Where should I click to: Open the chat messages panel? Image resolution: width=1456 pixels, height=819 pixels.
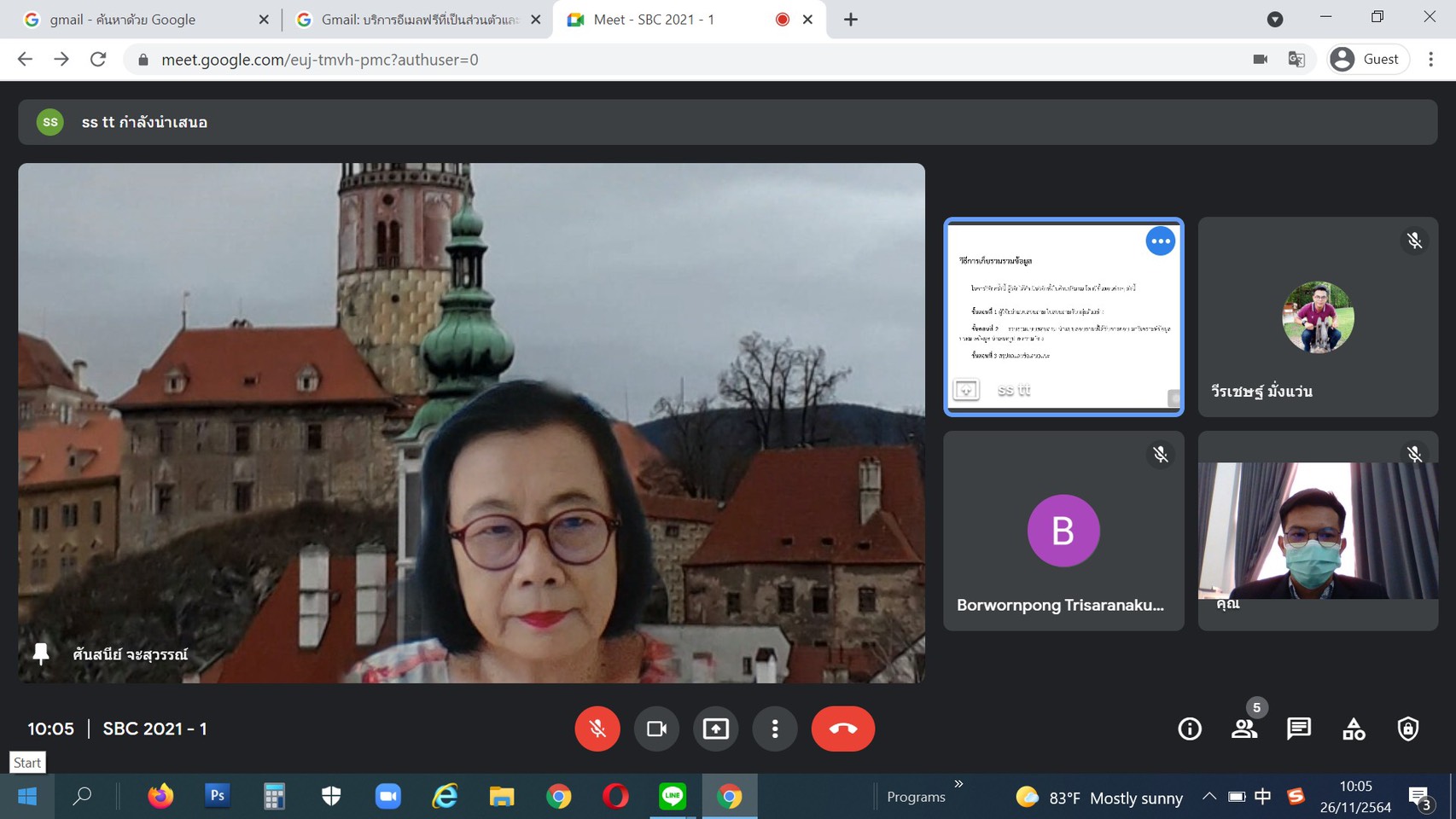coord(1298,729)
